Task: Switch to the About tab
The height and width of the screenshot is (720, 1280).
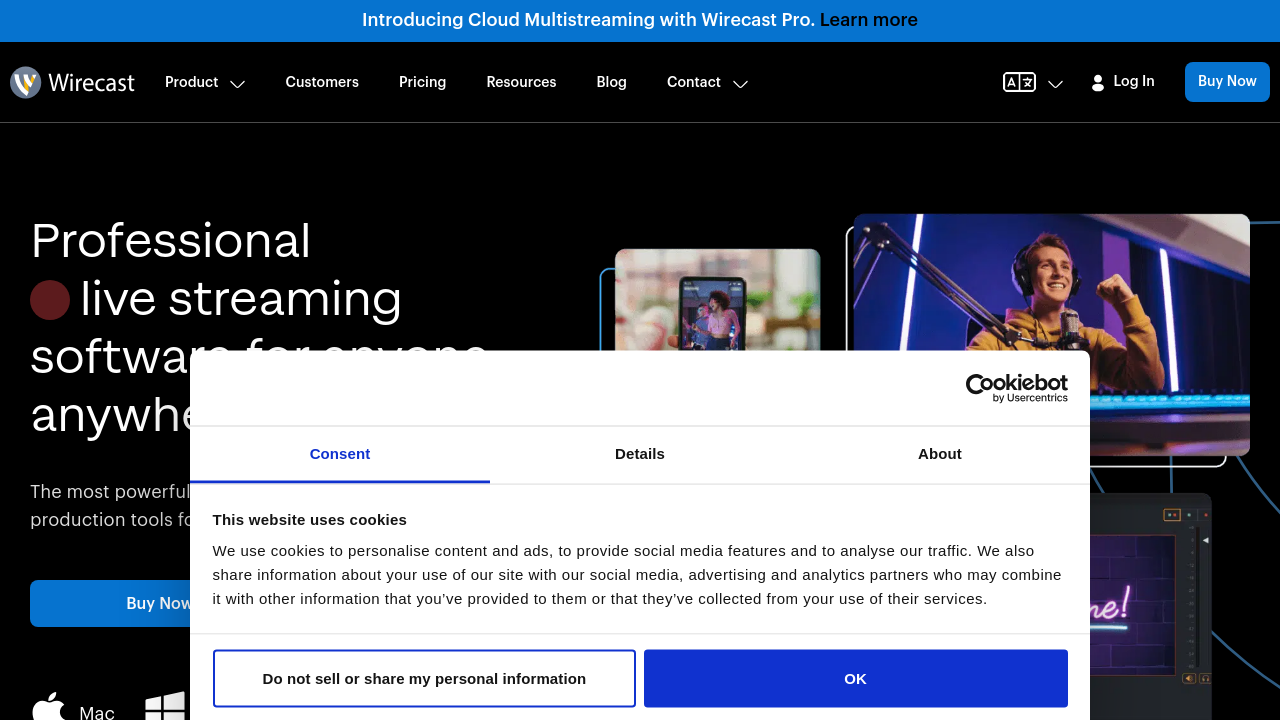Action: point(940,454)
